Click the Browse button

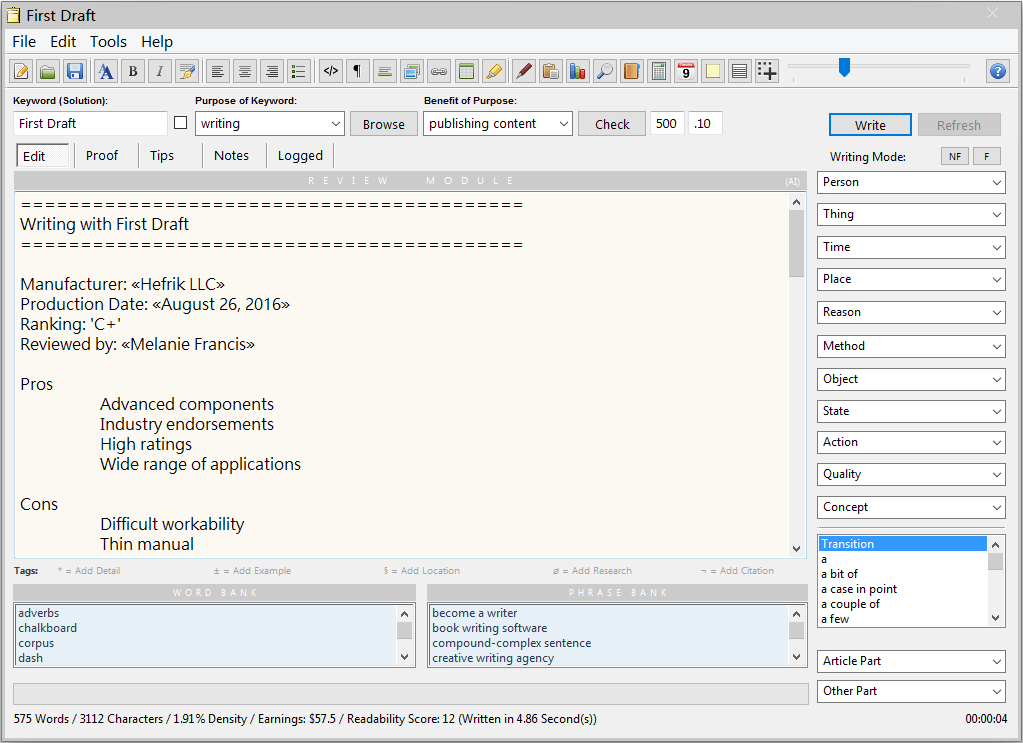point(384,124)
